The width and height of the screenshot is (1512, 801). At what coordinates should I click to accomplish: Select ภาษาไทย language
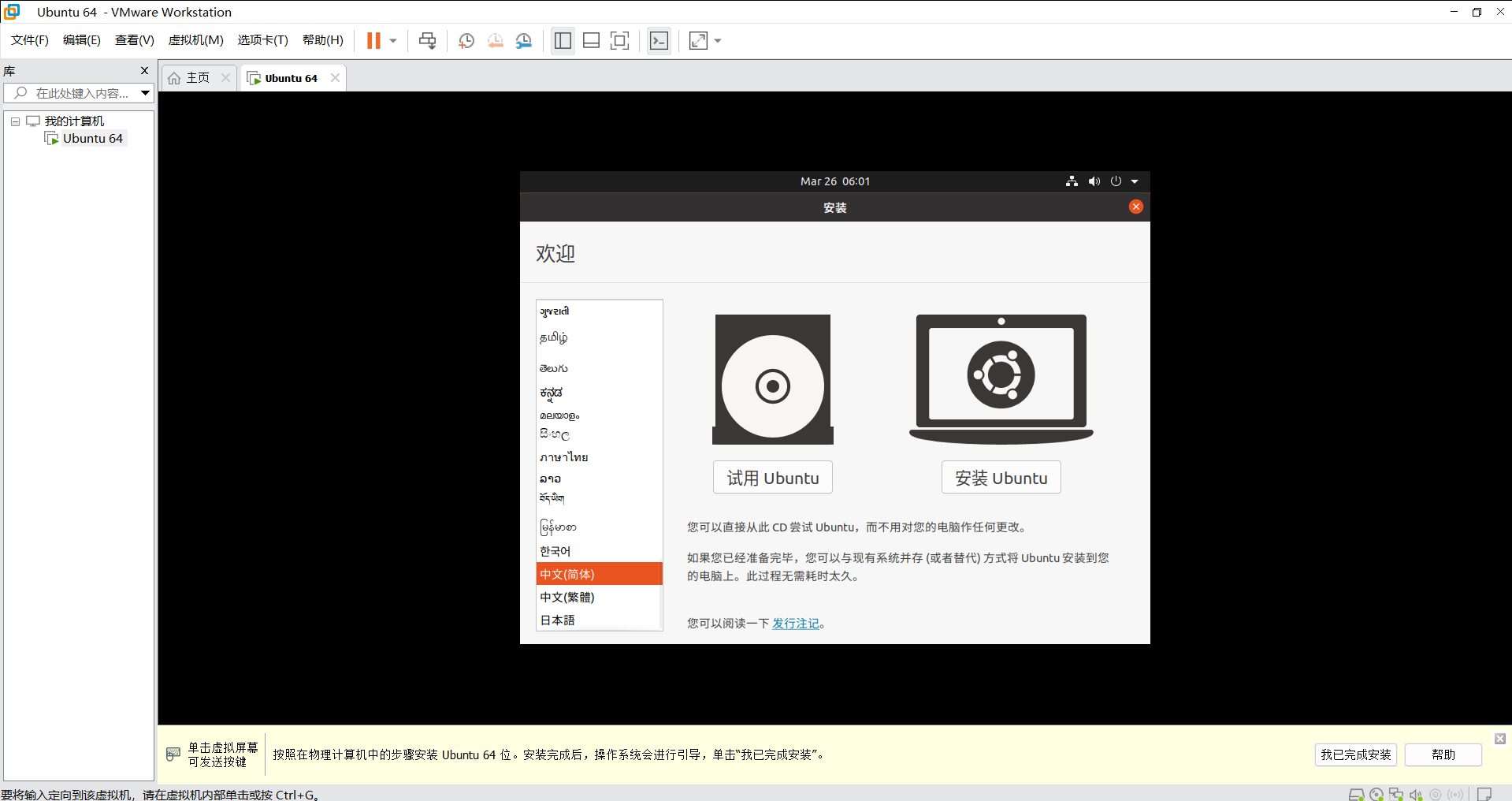point(600,456)
